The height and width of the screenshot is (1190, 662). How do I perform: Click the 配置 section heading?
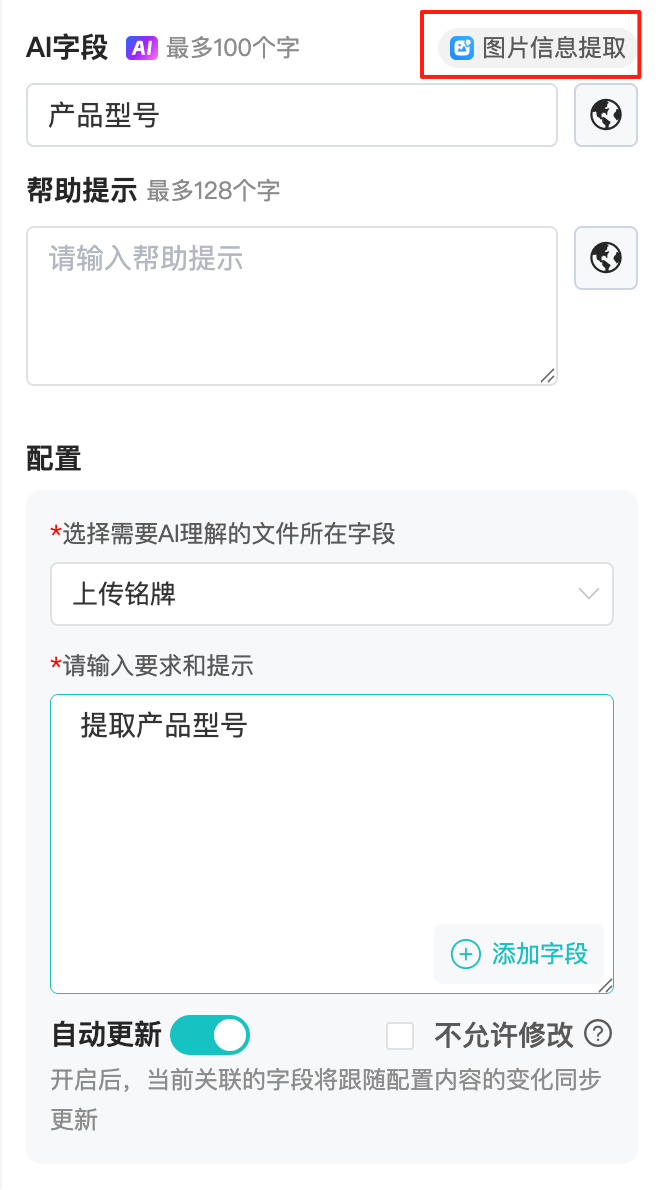click(54, 459)
